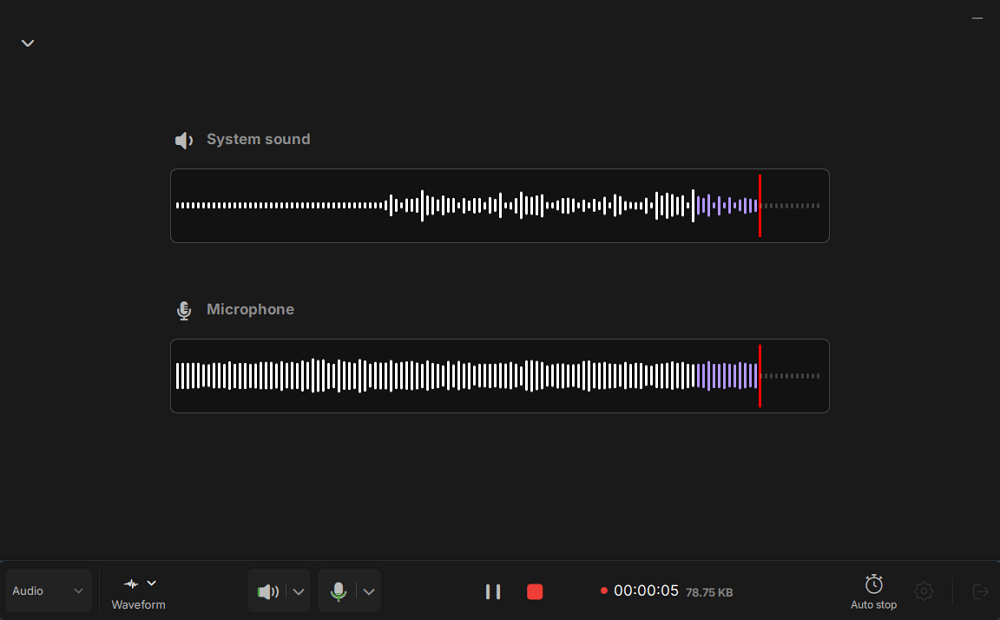Screen dimensions: 1000x620
Task: Open settings with the gear icon
Action: [x=923, y=591]
